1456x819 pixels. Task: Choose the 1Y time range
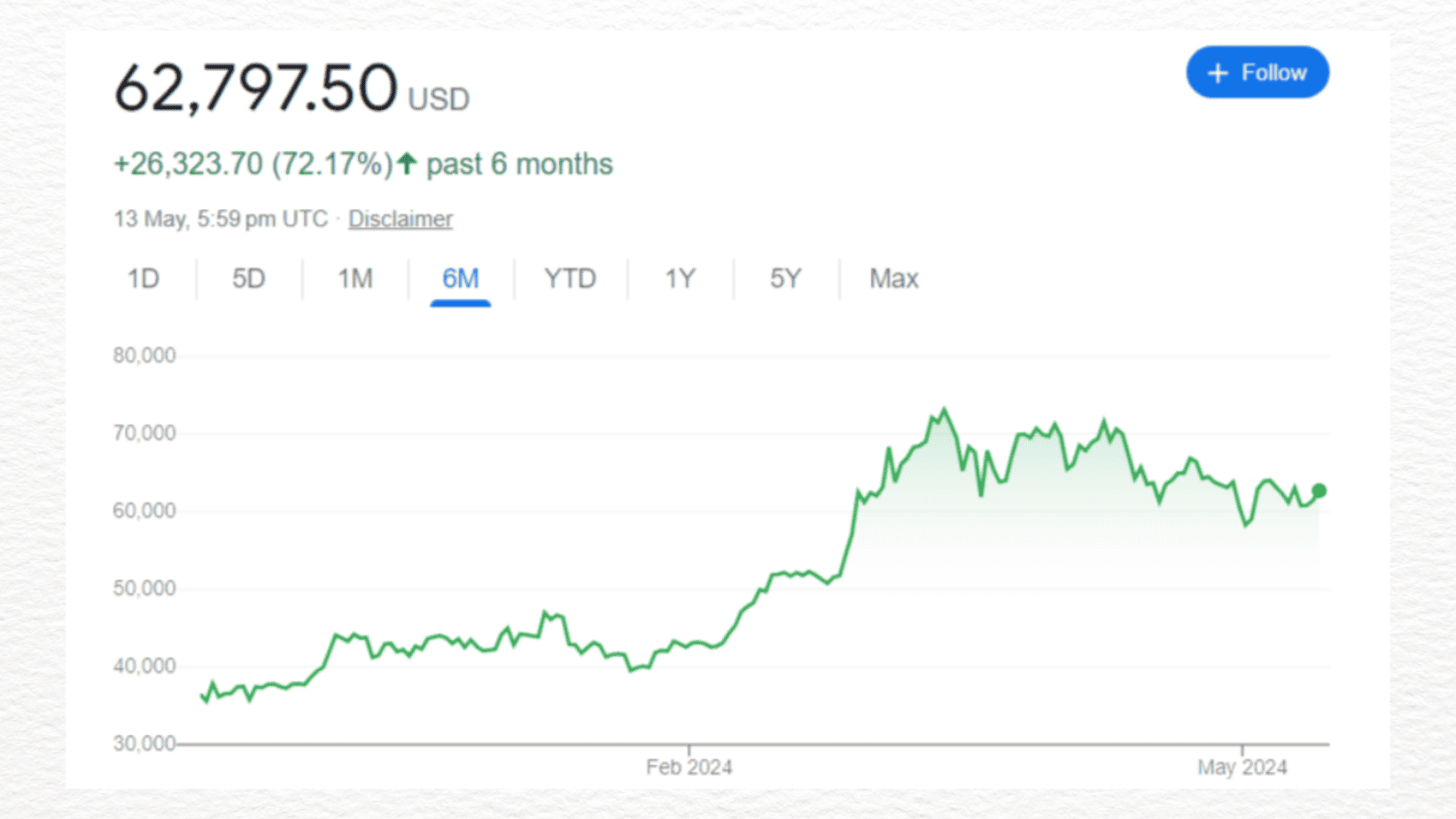point(680,279)
